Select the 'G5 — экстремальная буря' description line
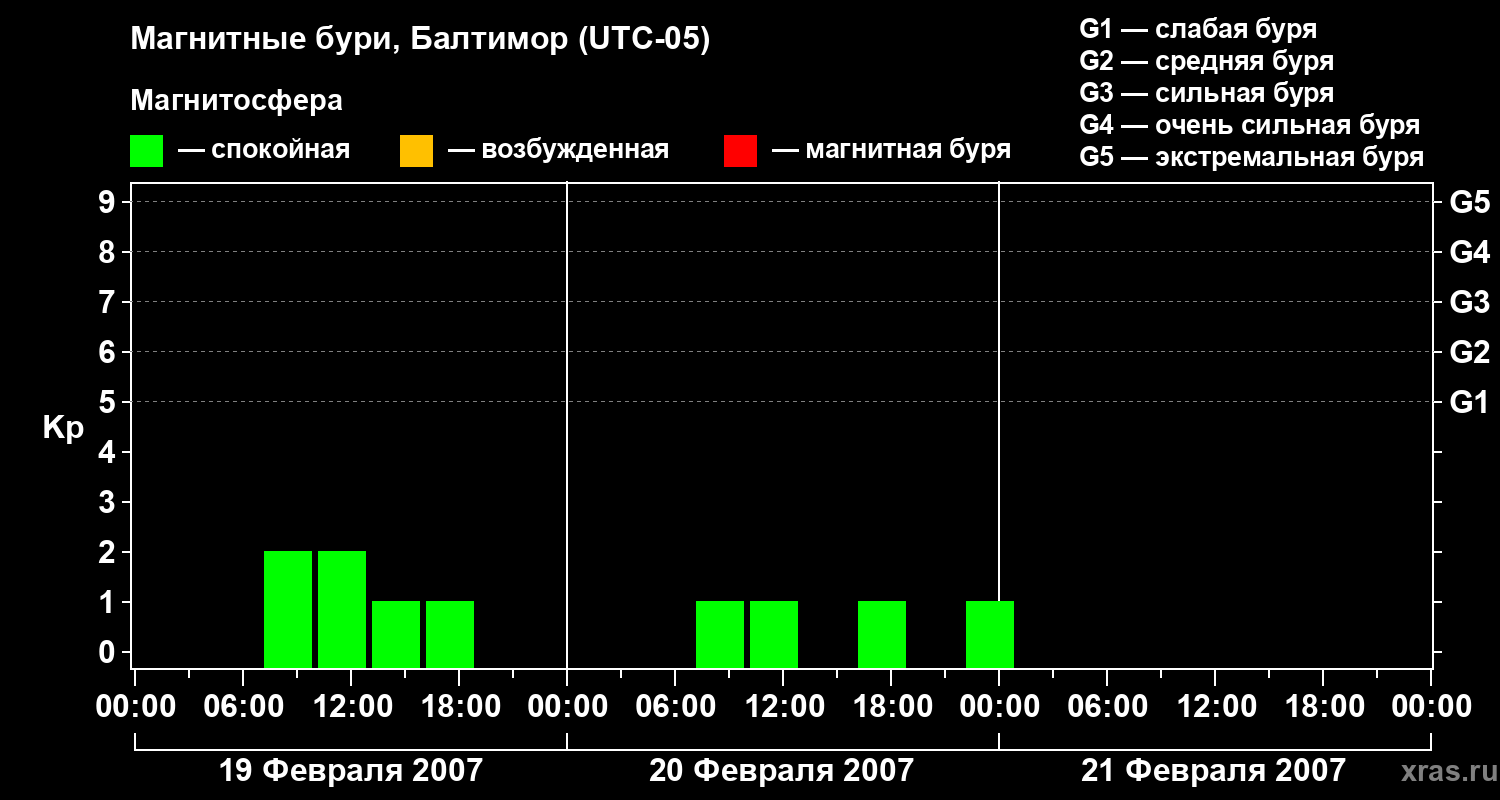Viewport: 1500px width, 800px height. (1252, 157)
